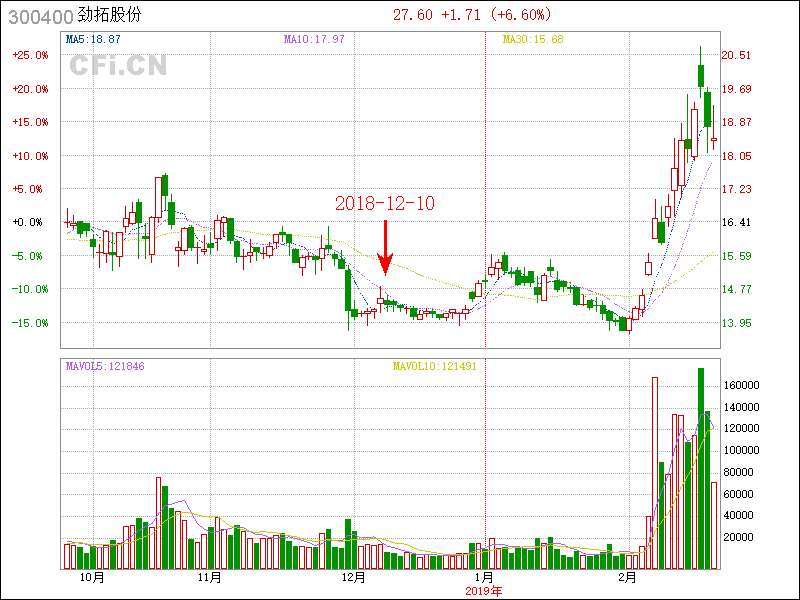Viewport: 800px width, 600px height.
Task: Click the MAVOL5:121846 volume label
Action: click(105, 366)
